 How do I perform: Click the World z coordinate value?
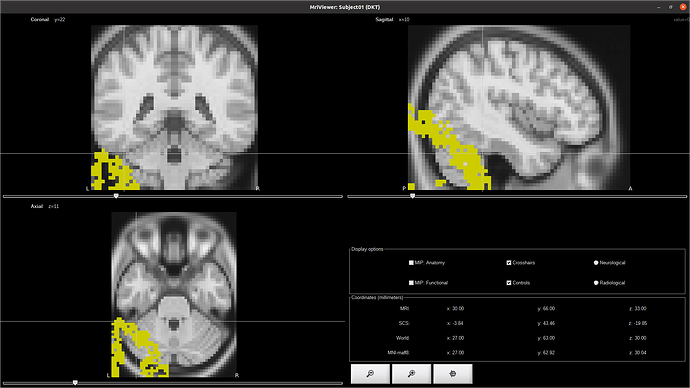(x=637, y=338)
